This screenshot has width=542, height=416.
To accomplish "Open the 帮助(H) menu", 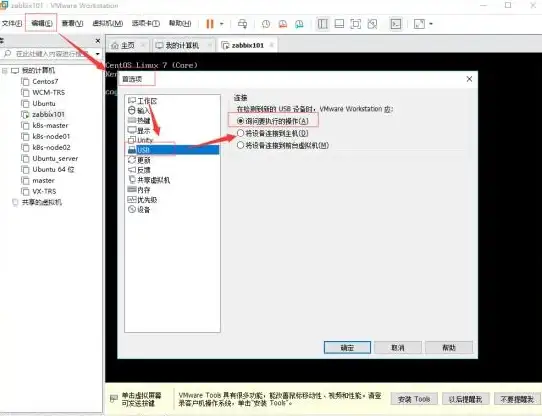I will tap(180, 23).
